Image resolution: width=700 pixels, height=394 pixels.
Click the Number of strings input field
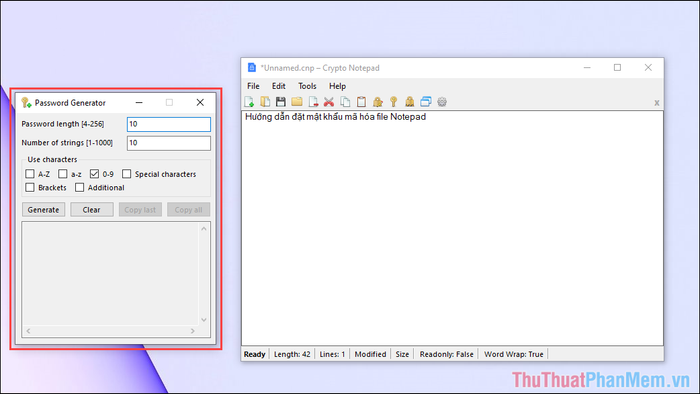(x=169, y=143)
